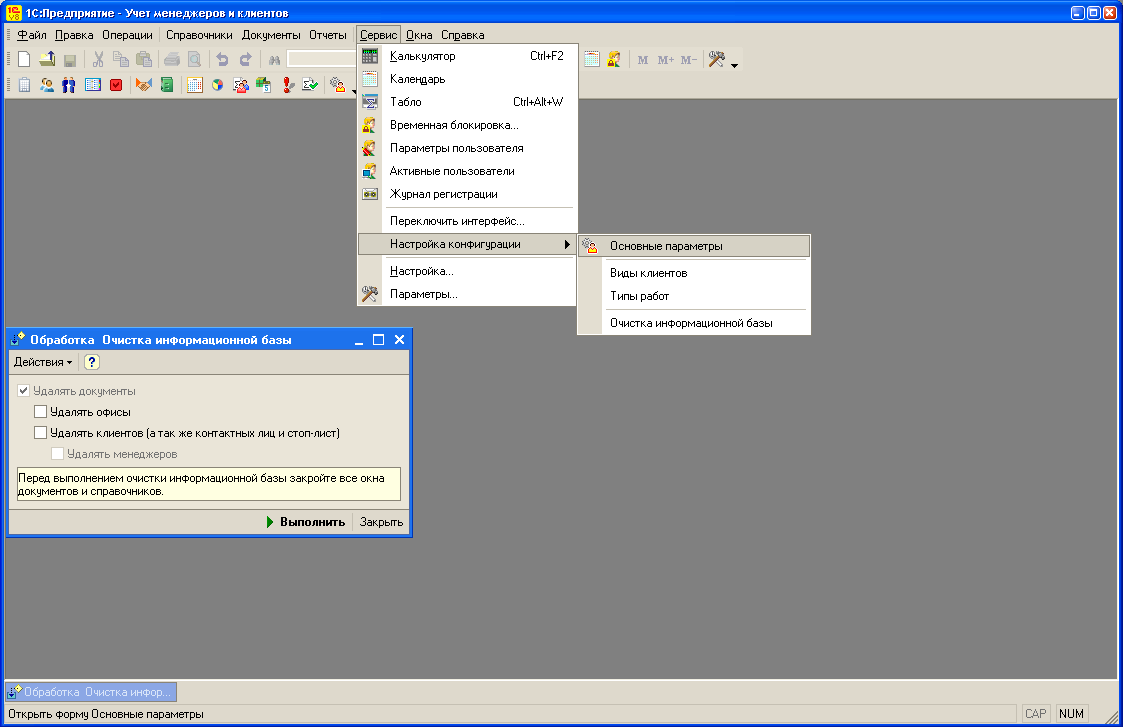
Task: Toggle Удалять клиентов checkbox
Action: tap(41, 433)
